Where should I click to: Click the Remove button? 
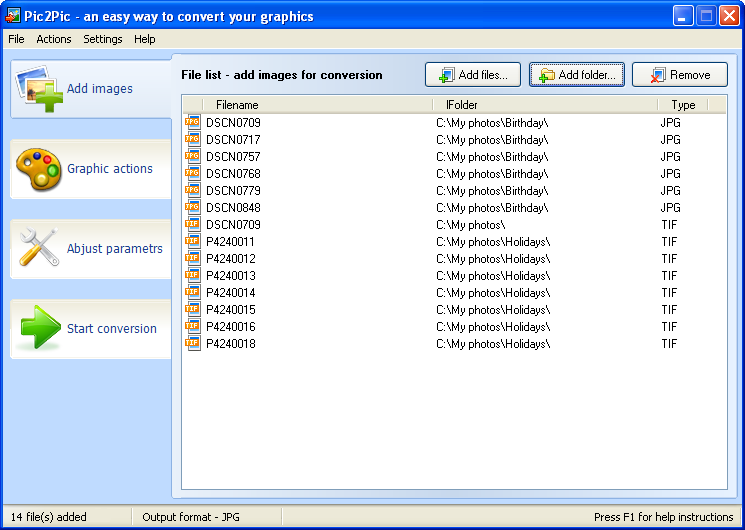point(679,75)
